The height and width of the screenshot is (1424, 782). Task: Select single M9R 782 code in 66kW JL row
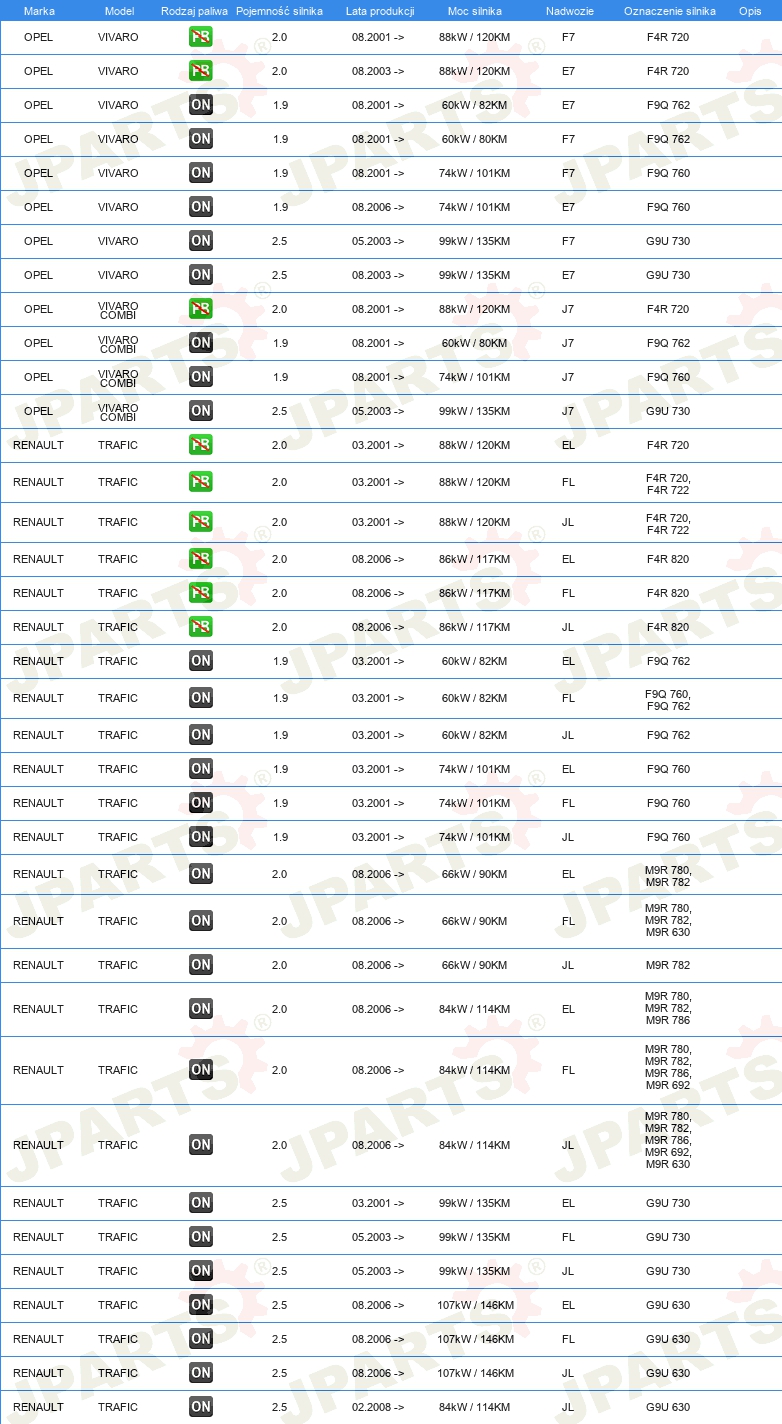[668, 965]
